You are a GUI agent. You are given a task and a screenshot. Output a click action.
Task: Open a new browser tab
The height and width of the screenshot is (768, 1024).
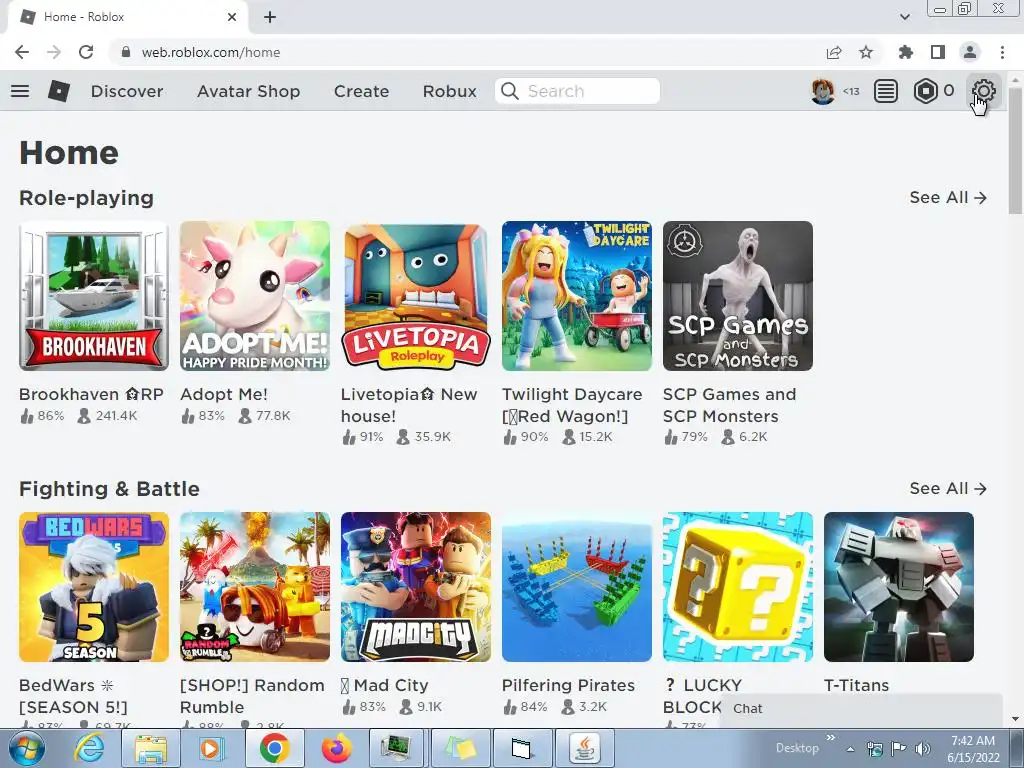270,17
